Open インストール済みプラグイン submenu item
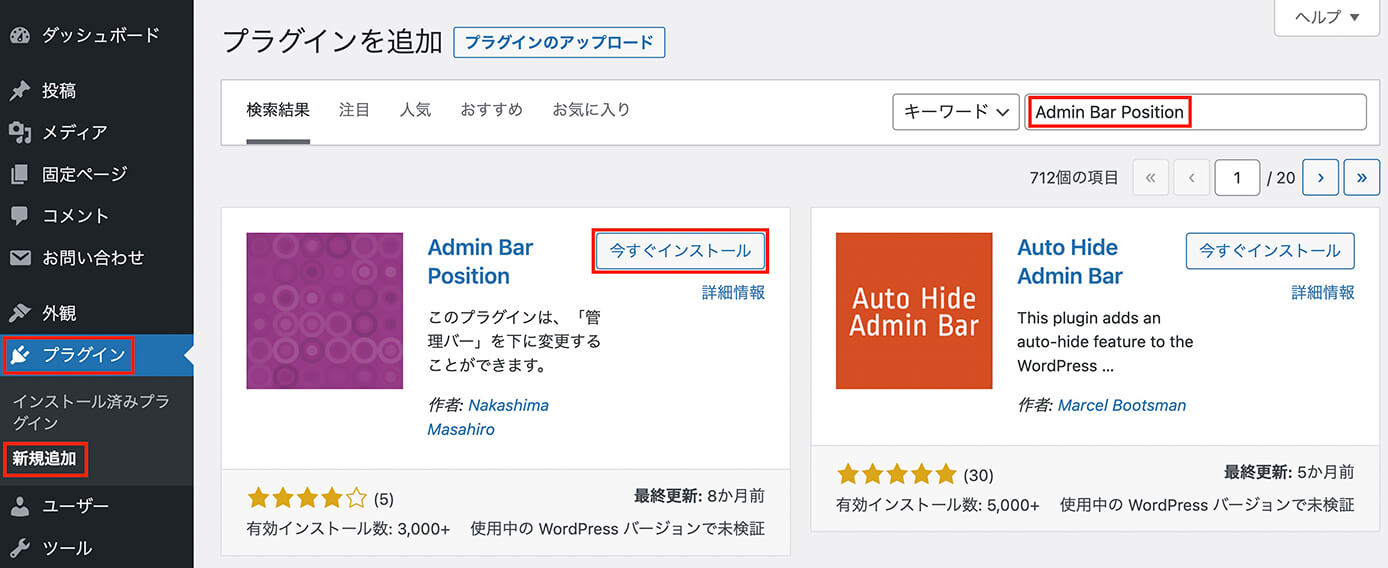The image size is (1388, 568). [91, 411]
